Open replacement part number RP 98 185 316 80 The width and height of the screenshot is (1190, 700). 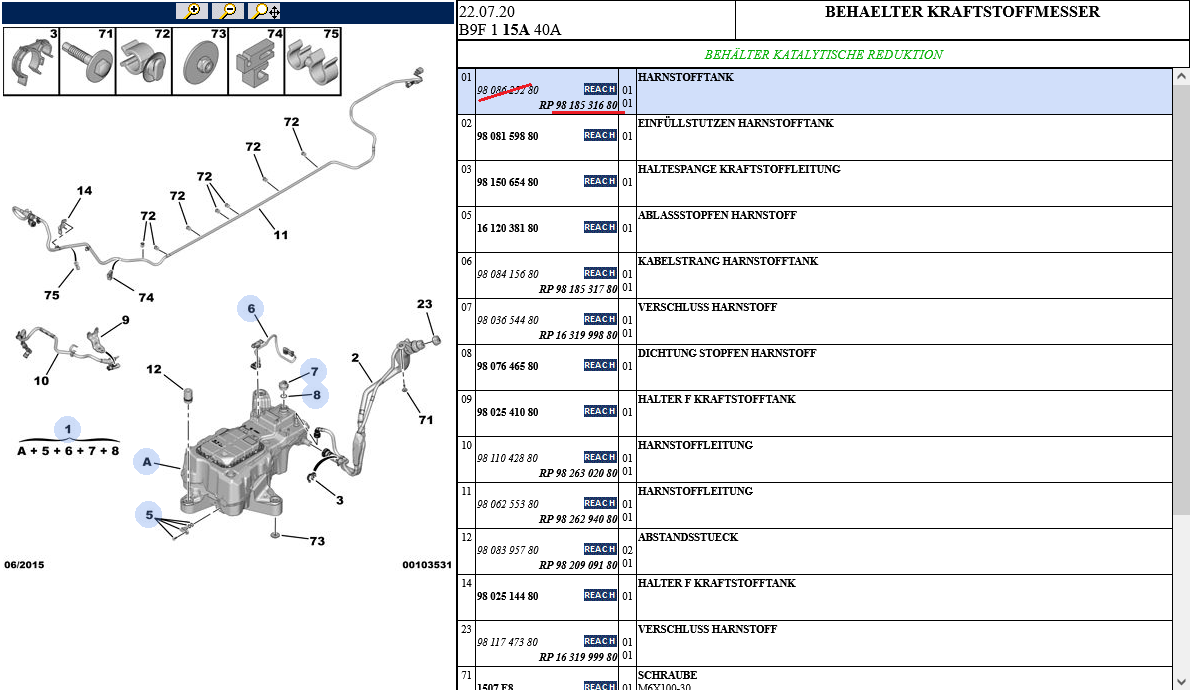point(578,105)
